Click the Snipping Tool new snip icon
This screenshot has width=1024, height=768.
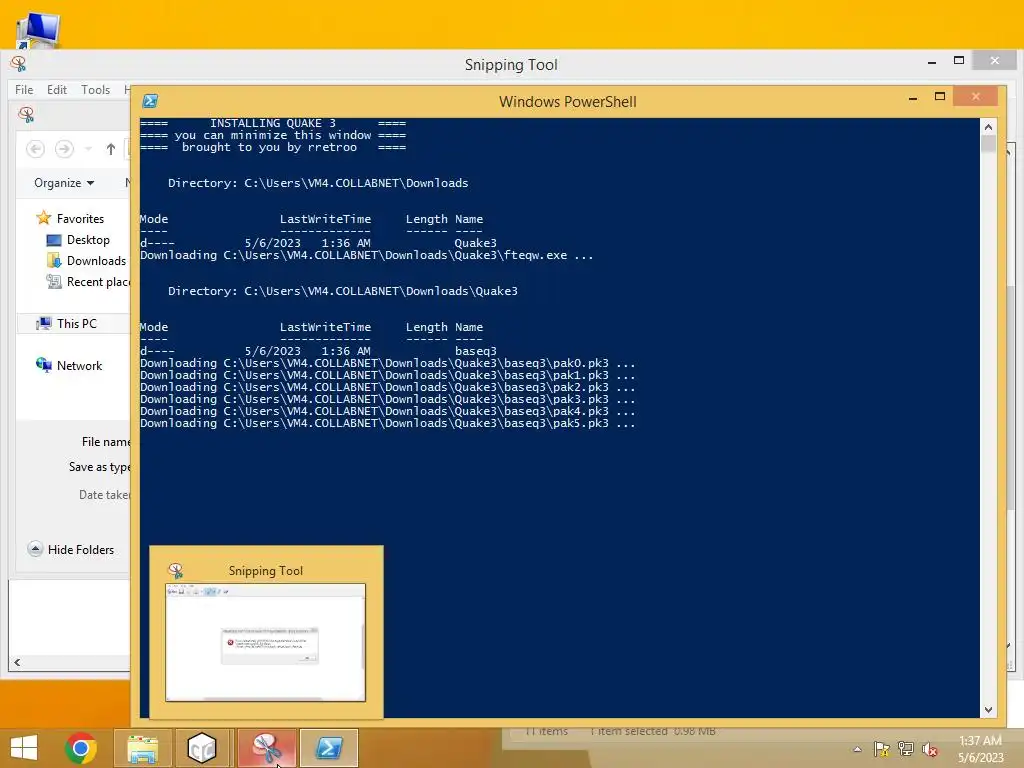pyautogui.click(x=26, y=114)
